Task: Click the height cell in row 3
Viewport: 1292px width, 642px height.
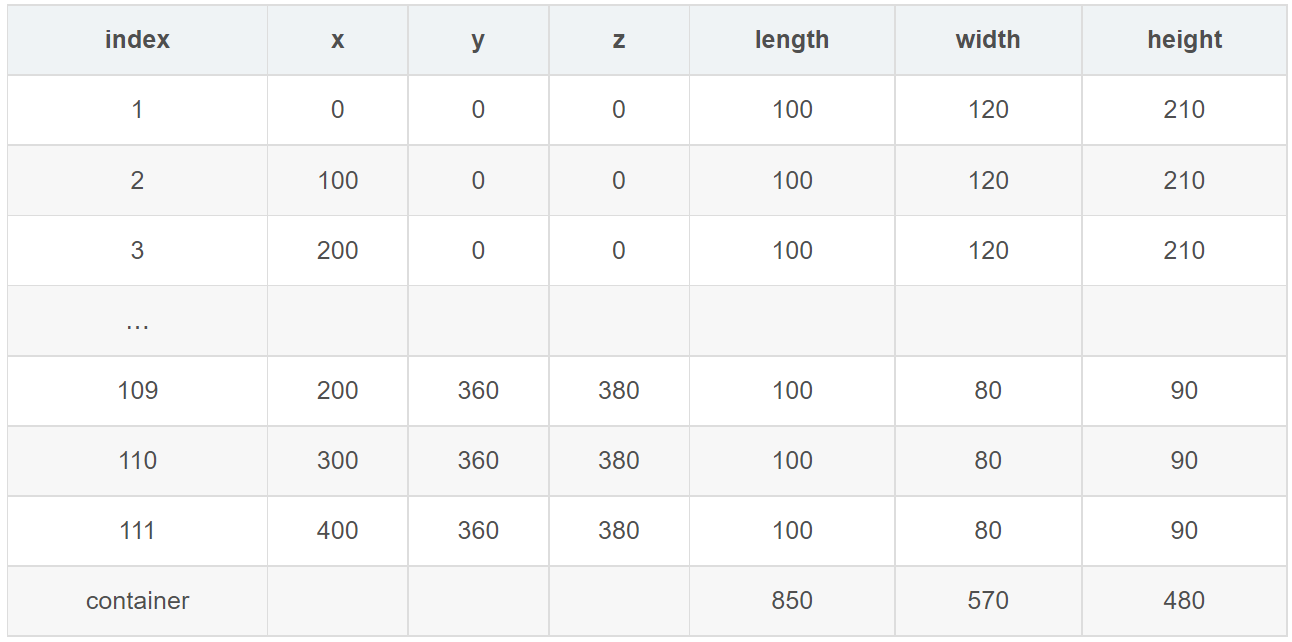Action: tap(1184, 250)
